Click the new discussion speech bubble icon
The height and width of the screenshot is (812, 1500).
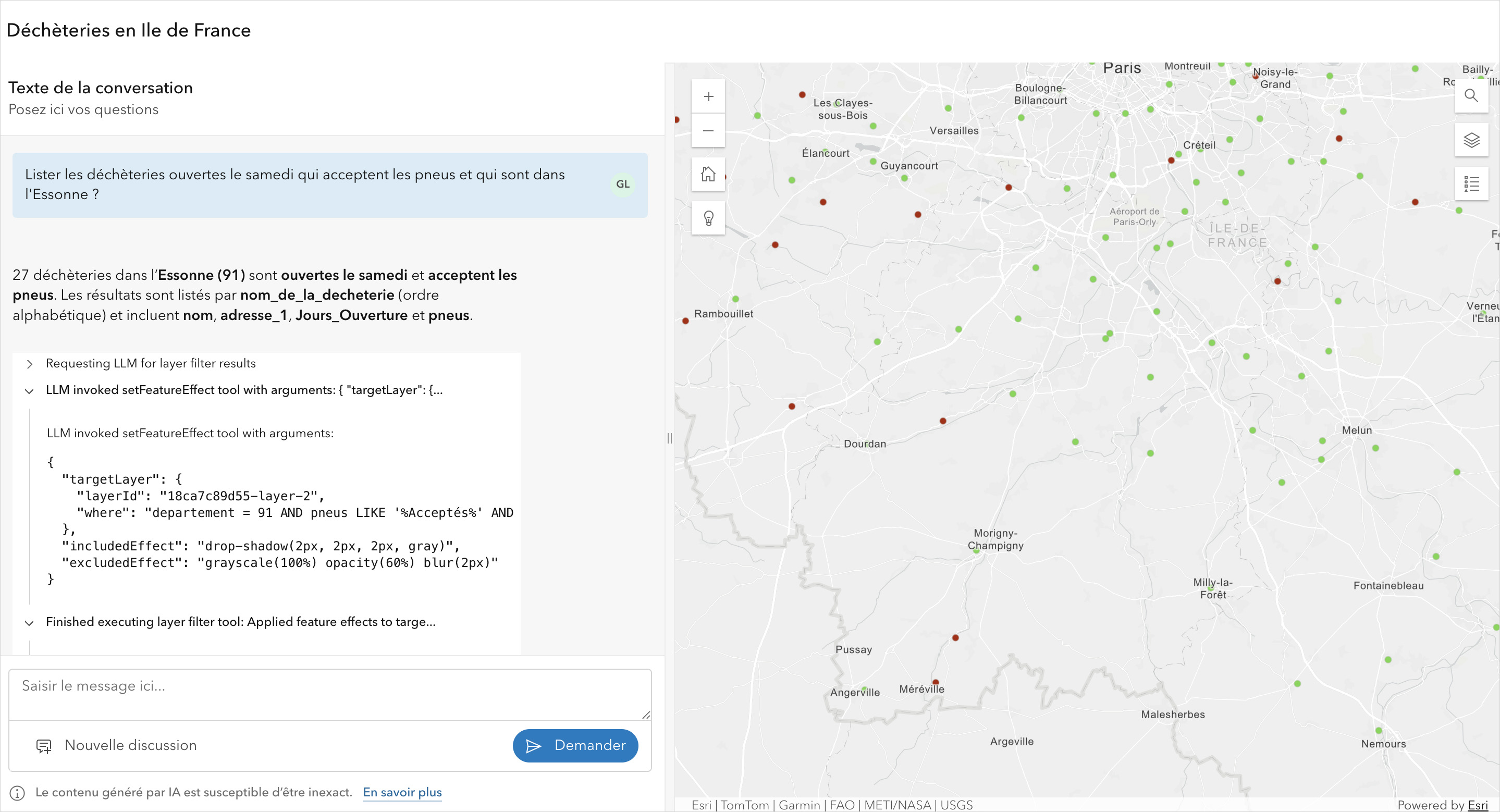click(x=44, y=746)
